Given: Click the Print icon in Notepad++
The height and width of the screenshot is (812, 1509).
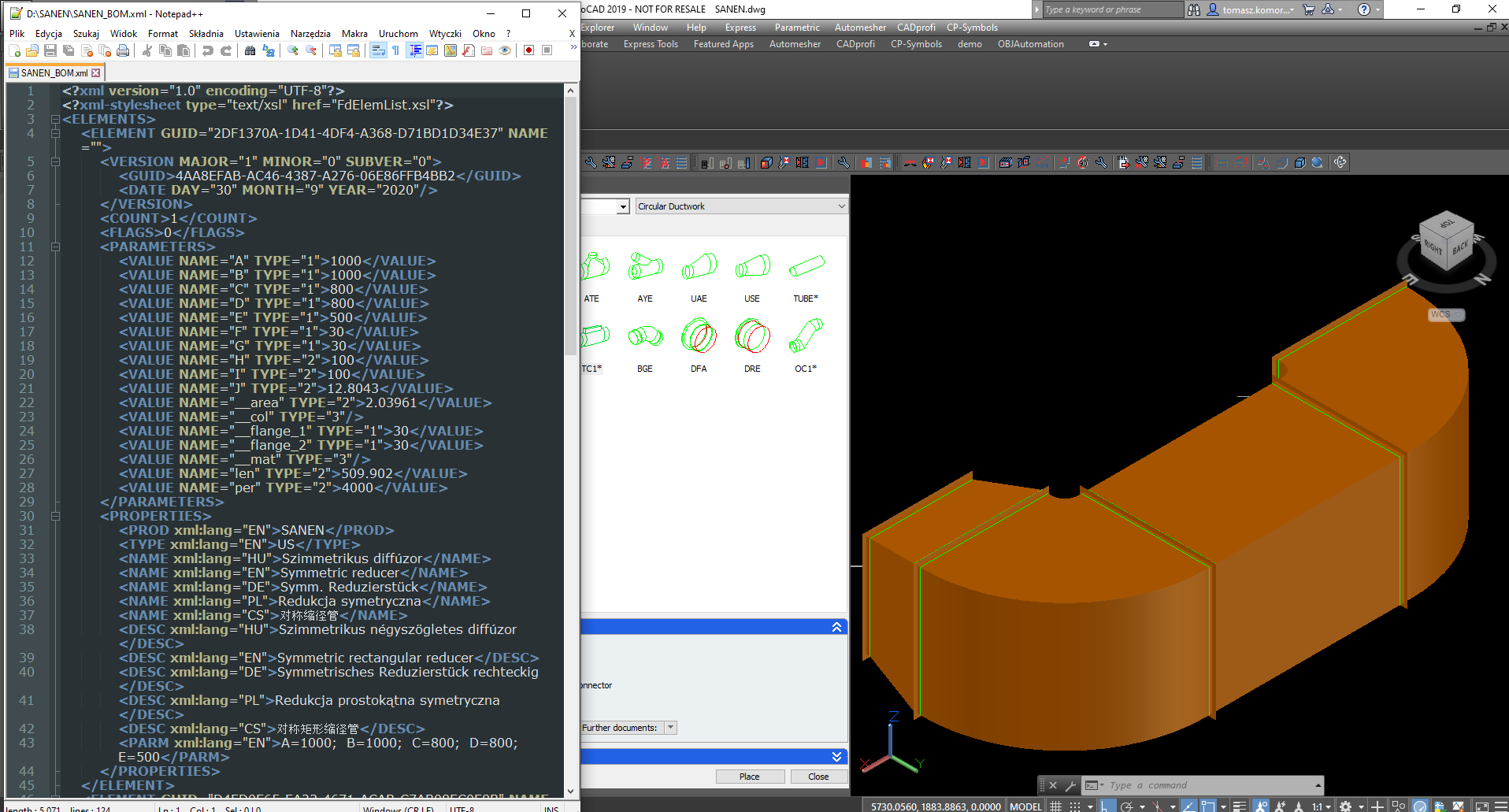Looking at the screenshot, I should [x=123, y=50].
